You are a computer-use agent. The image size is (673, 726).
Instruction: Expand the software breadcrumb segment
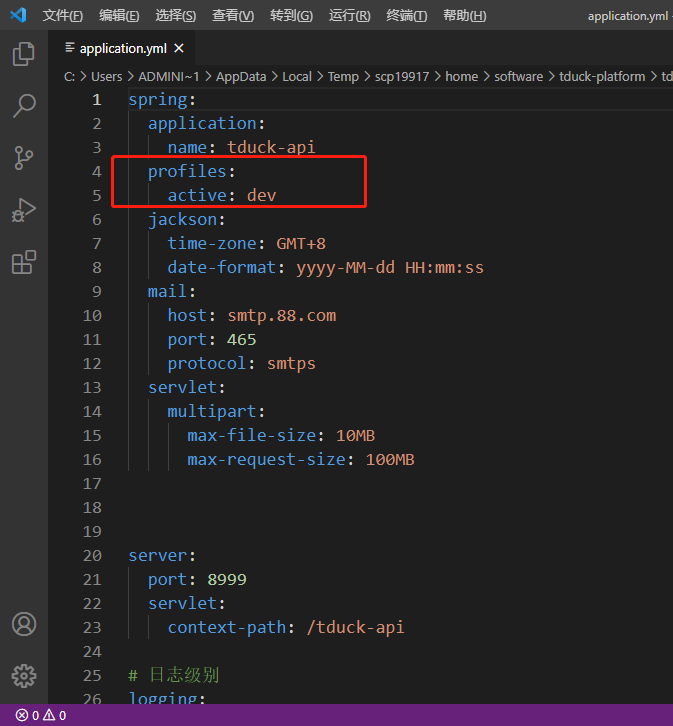518,76
